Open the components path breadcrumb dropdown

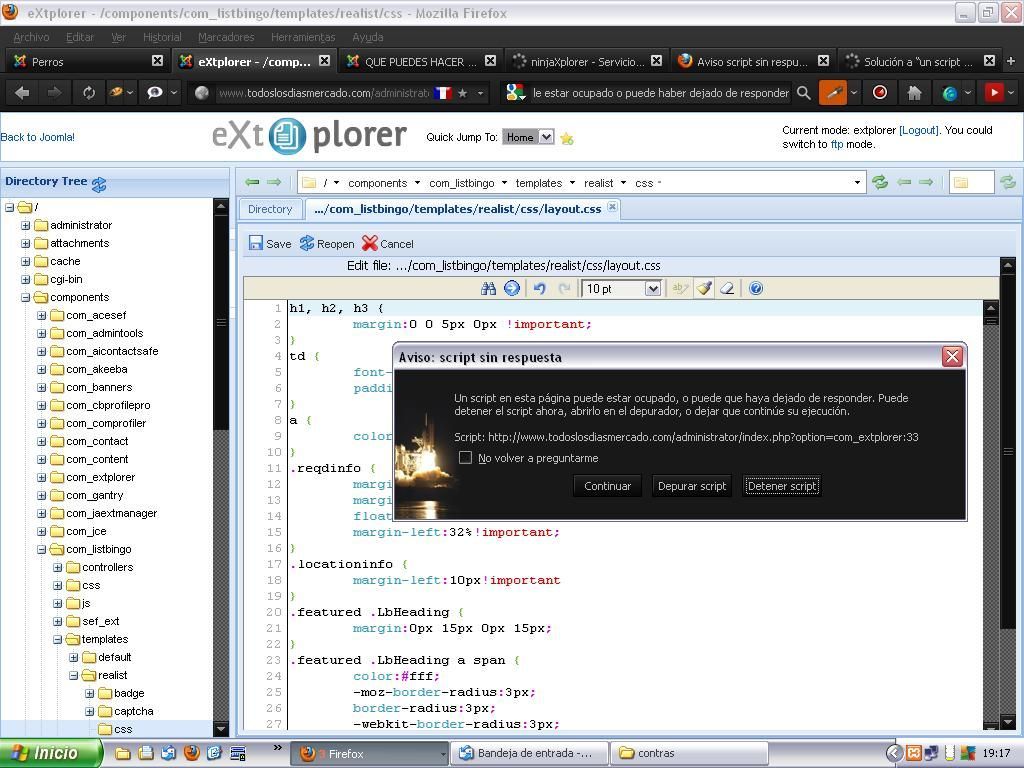pyautogui.click(x=417, y=183)
